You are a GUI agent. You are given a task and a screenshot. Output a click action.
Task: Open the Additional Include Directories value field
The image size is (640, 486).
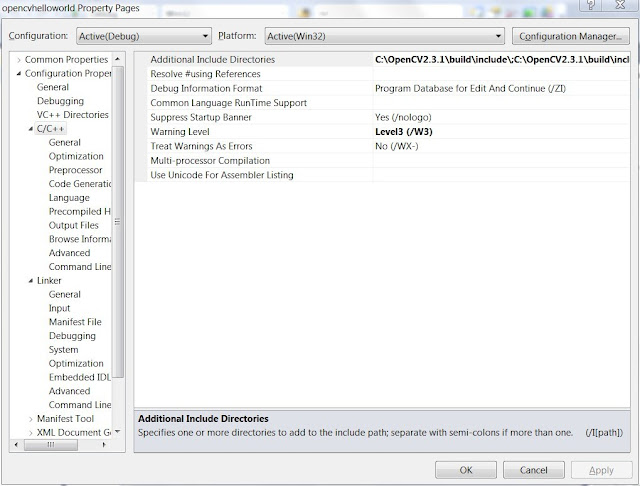point(502,60)
